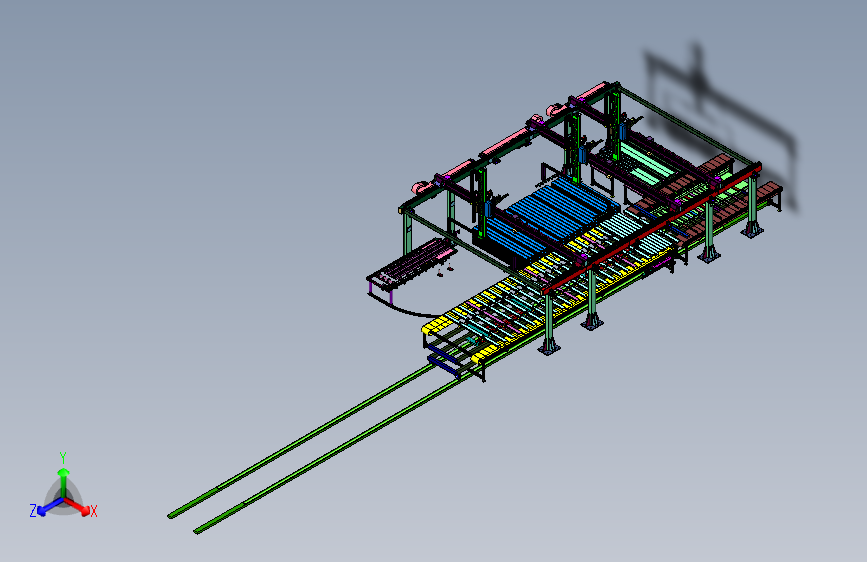The image size is (867, 562).
Task: Click the red X axis arrow of the triad
Action: (x=77, y=506)
